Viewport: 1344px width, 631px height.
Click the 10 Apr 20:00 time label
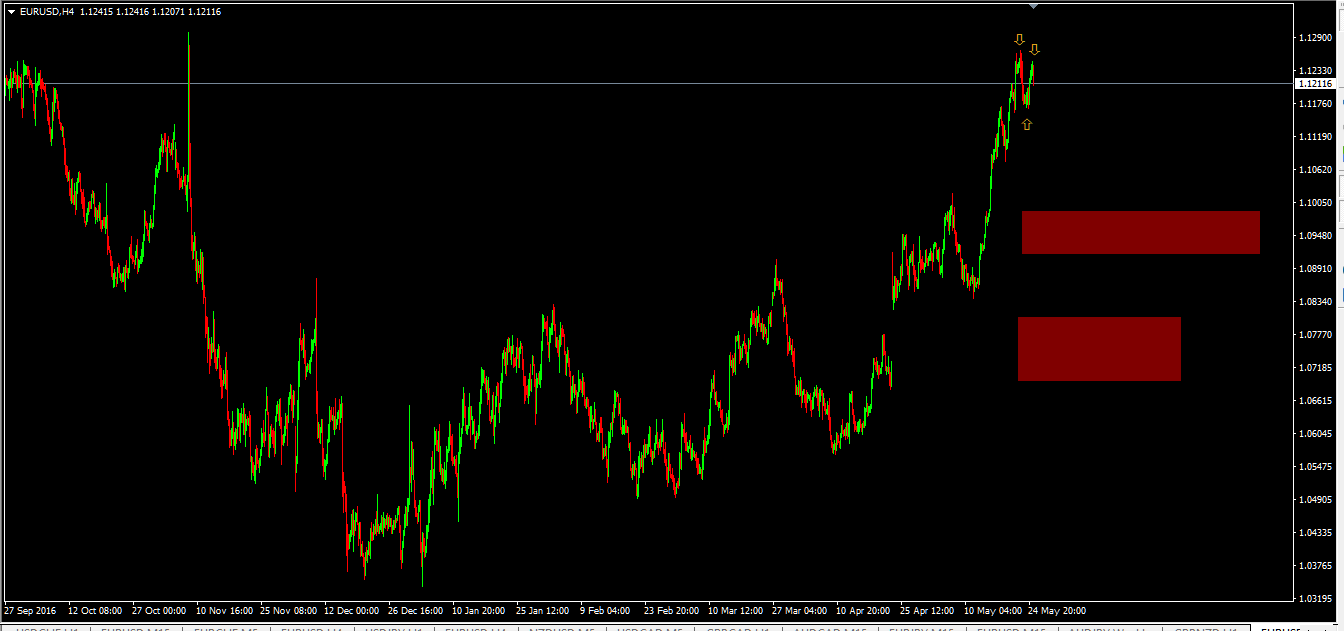[x=863, y=610]
